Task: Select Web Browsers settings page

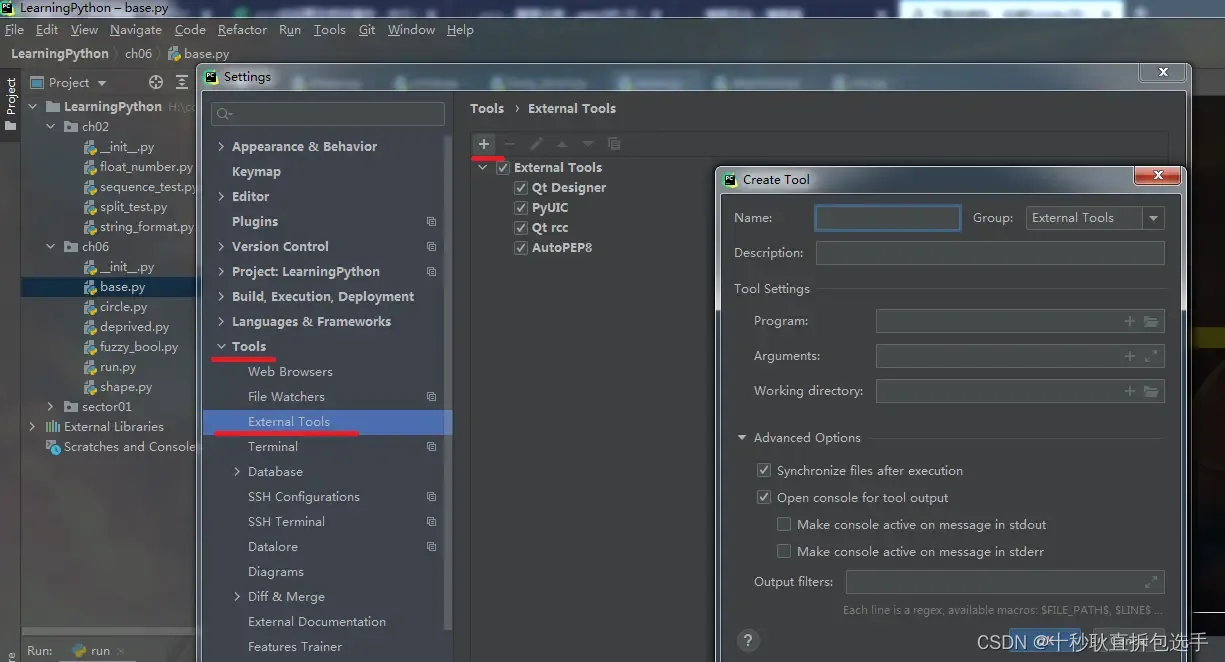Action: 290,372
